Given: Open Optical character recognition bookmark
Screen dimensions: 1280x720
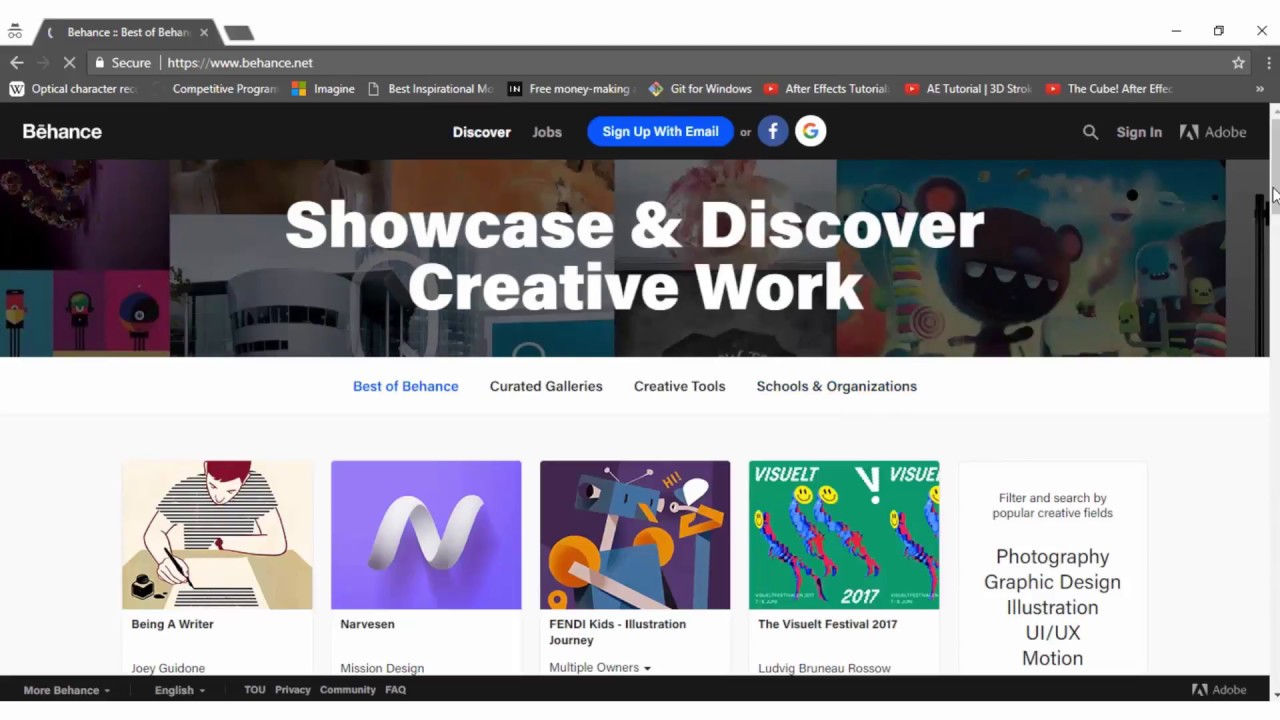Looking at the screenshot, I should click(x=72, y=89).
